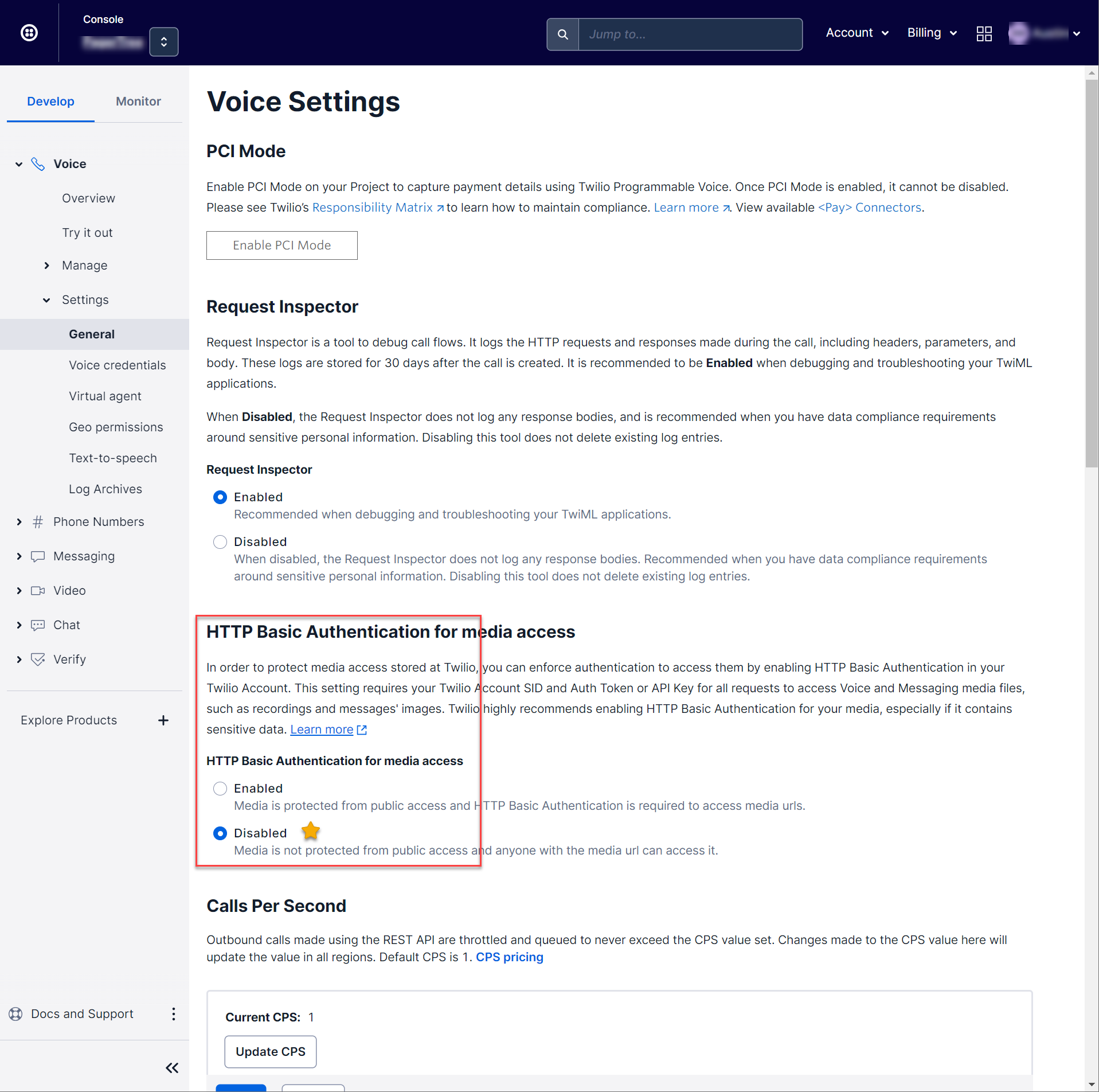
Task: Click the search magnifier icon
Action: click(562, 34)
